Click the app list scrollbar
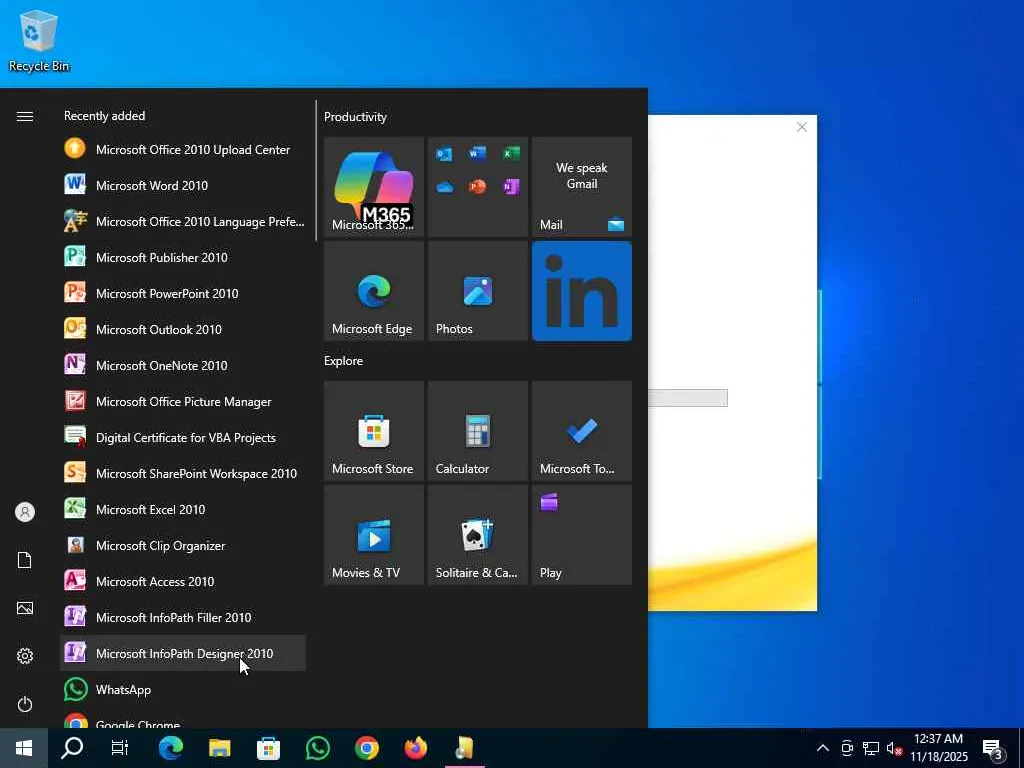 click(x=316, y=170)
